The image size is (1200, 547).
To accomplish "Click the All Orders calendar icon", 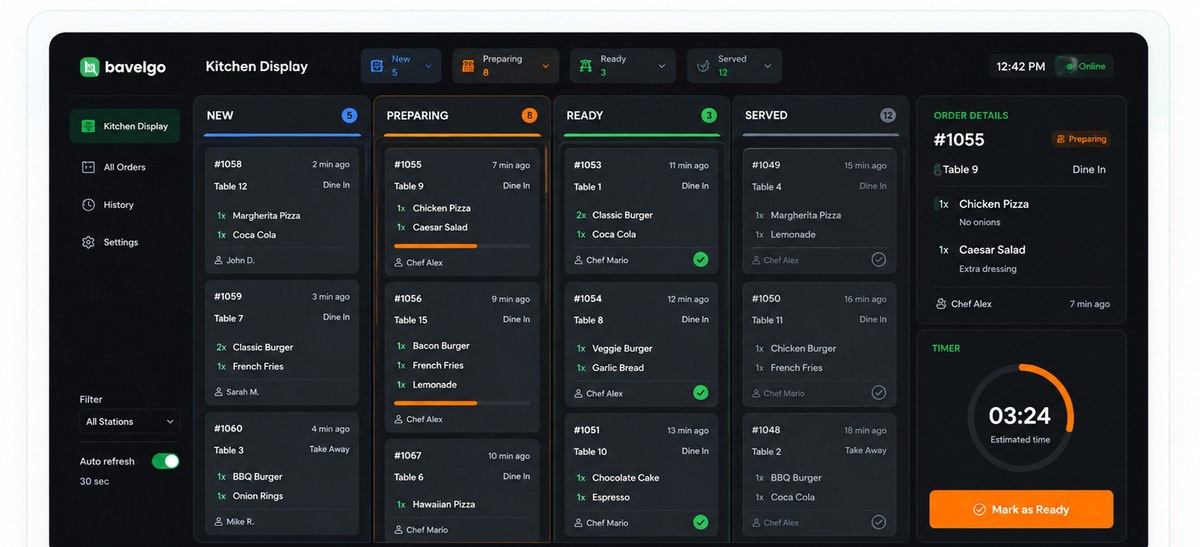I will click(x=88, y=167).
